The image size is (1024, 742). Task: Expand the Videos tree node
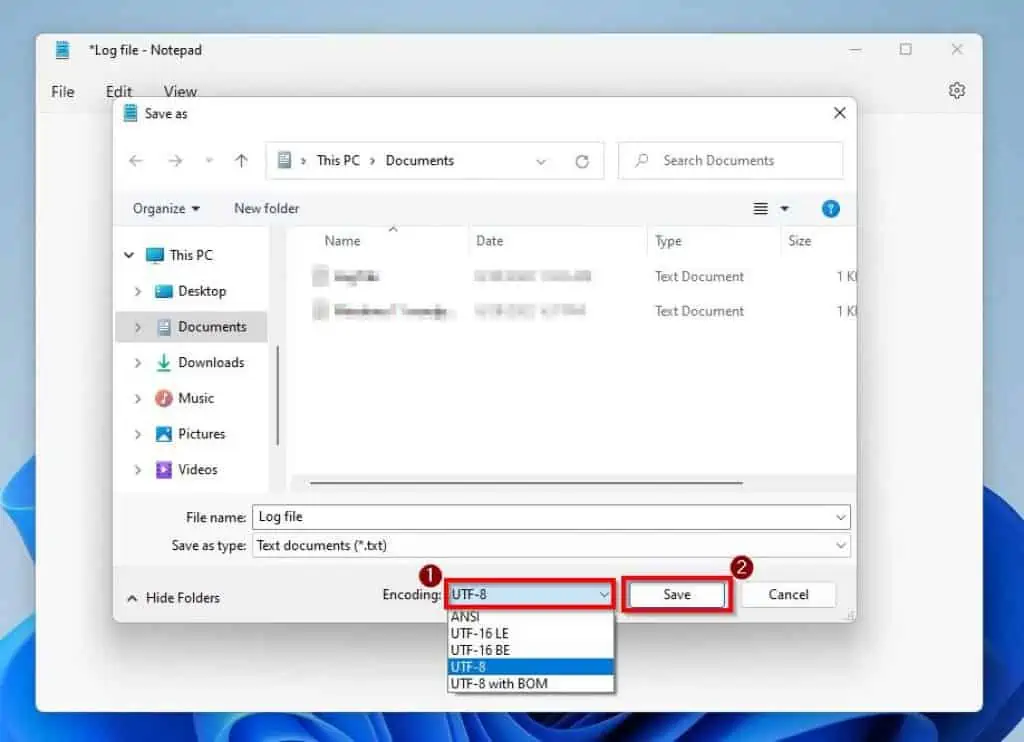coord(137,470)
